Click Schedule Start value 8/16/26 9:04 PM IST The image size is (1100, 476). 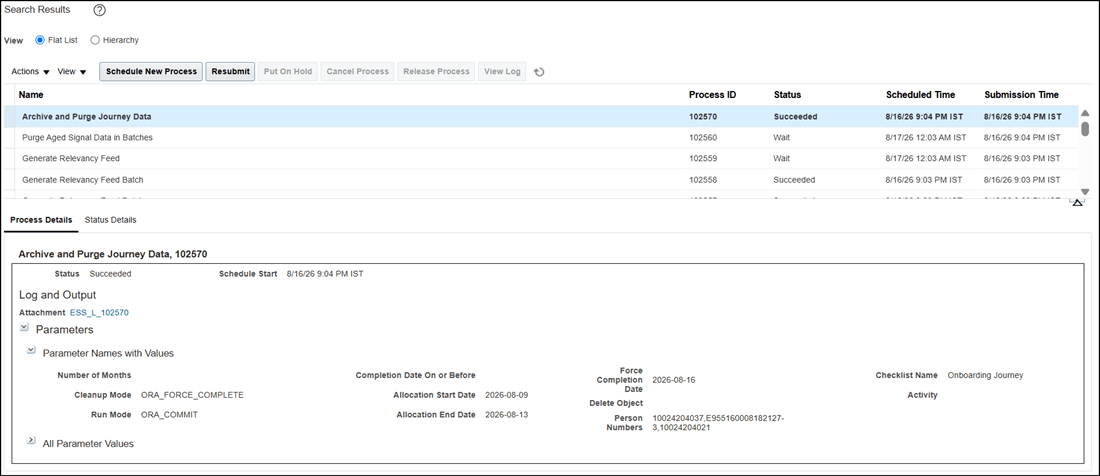[x=325, y=273]
